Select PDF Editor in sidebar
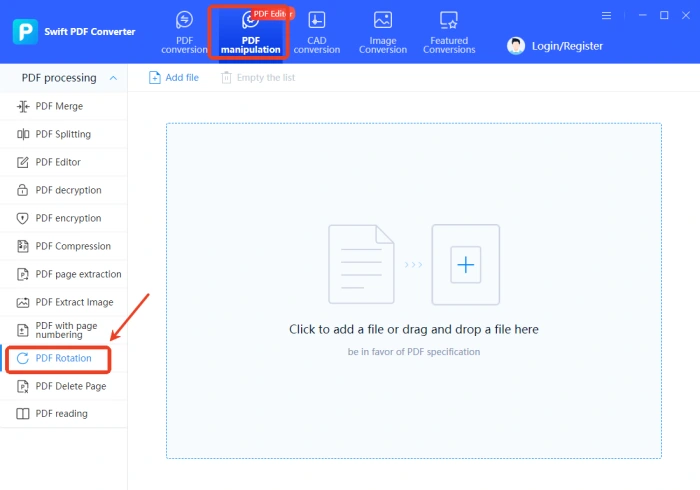The image size is (700, 490). pyautogui.click(x=64, y=162)
